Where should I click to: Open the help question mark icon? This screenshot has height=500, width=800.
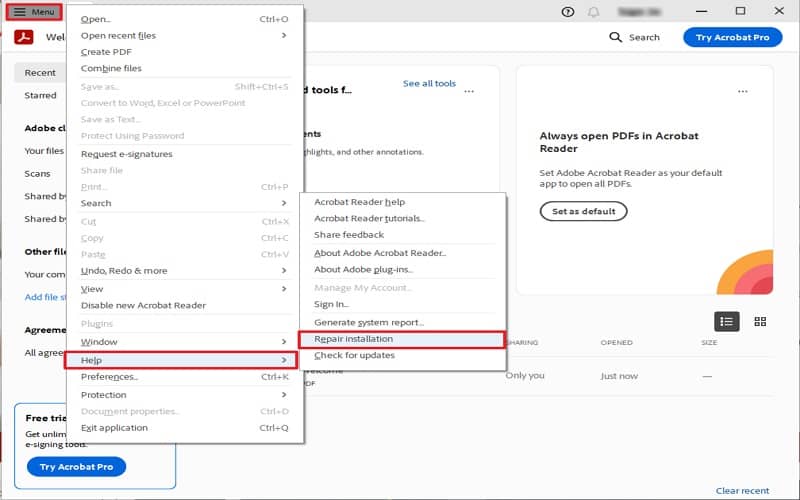point(569,12)
